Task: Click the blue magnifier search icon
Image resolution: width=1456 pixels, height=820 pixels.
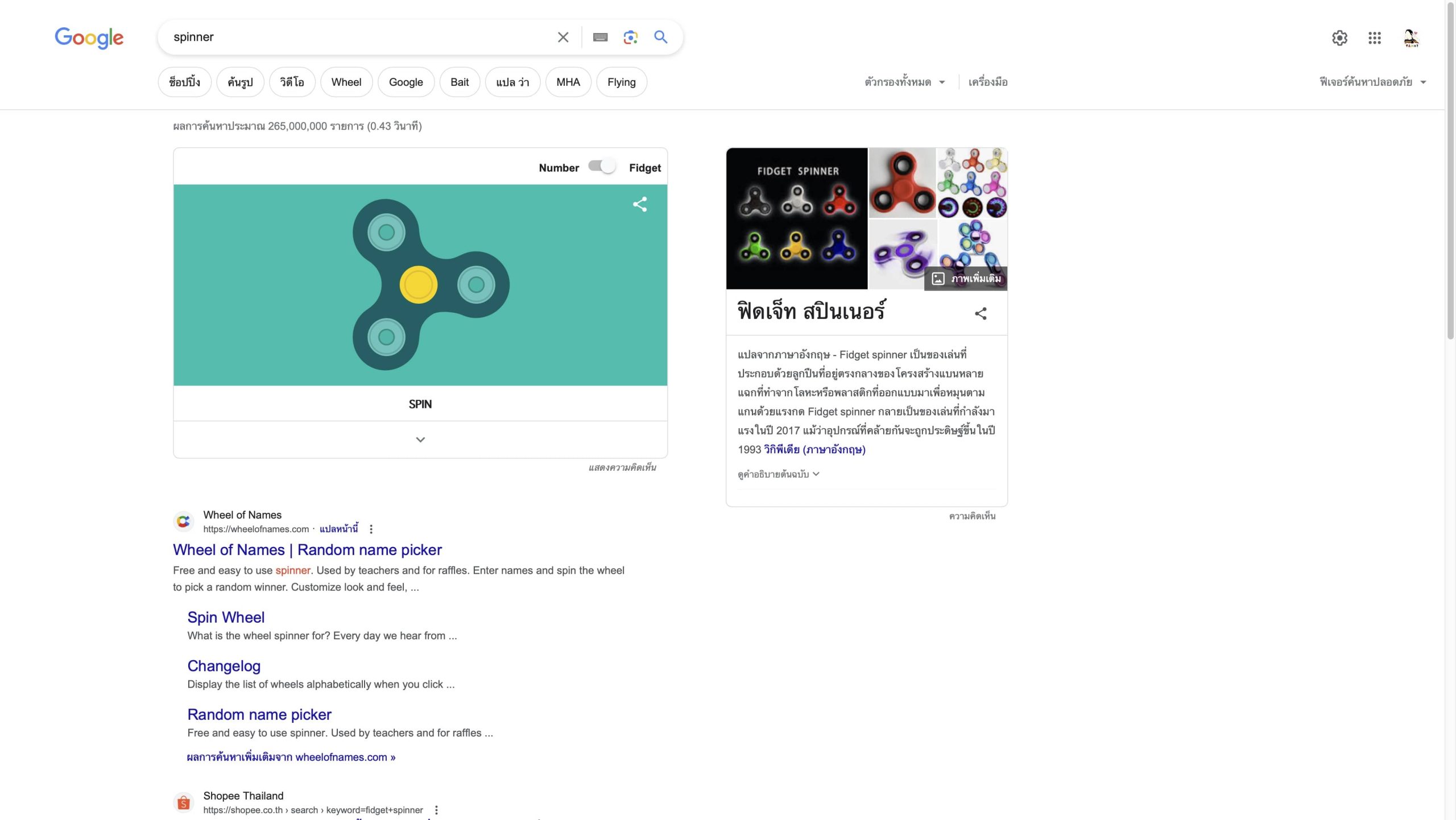Action: [660, 38]
